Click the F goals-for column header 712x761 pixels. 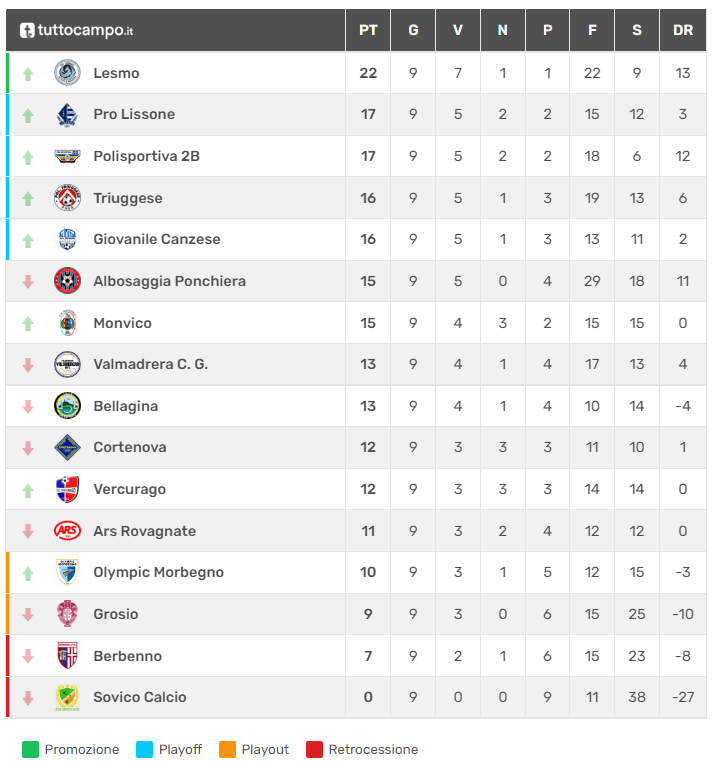point(592,31)
